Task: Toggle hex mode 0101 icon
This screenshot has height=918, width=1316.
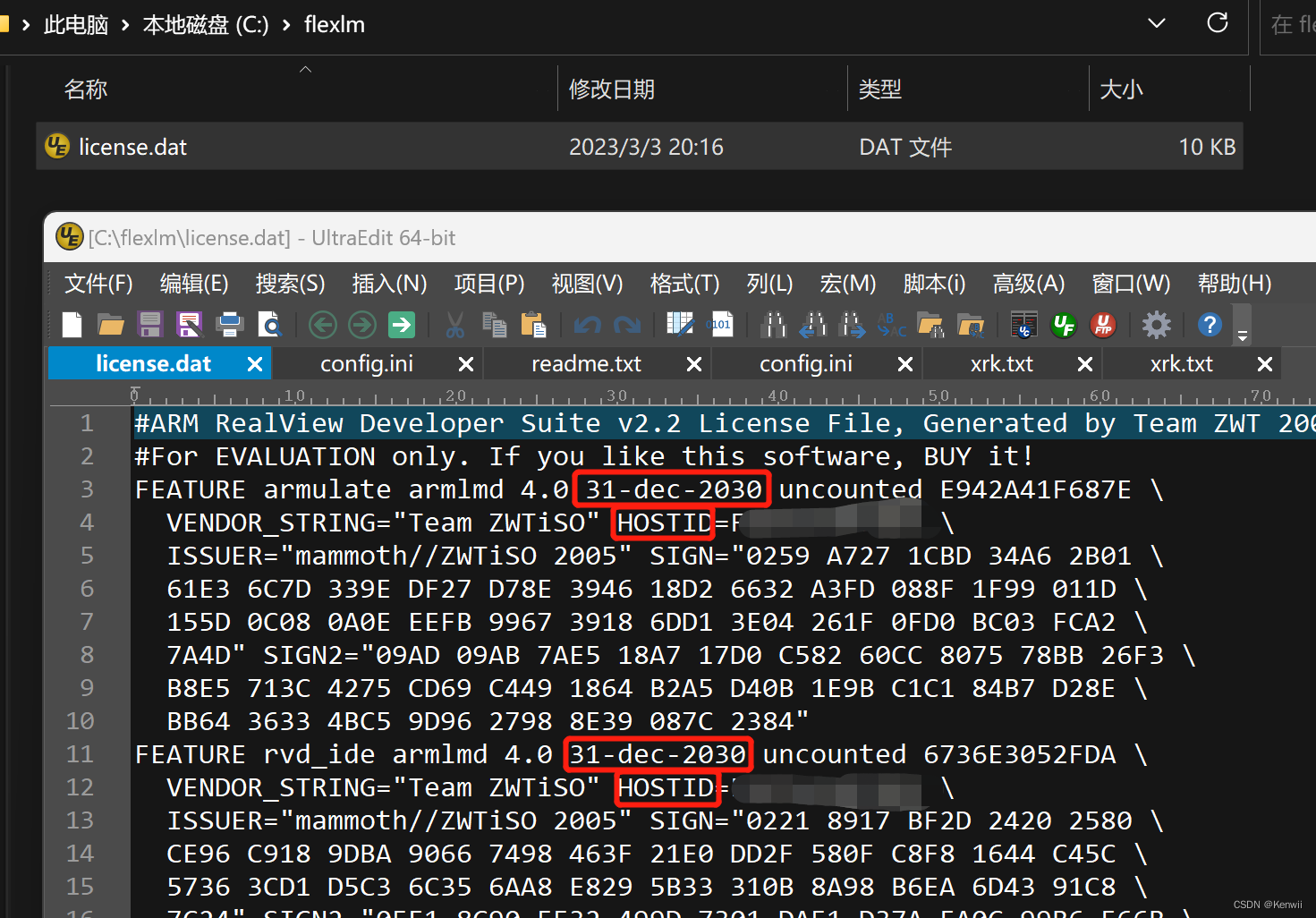Action: (x=720, y=324)
